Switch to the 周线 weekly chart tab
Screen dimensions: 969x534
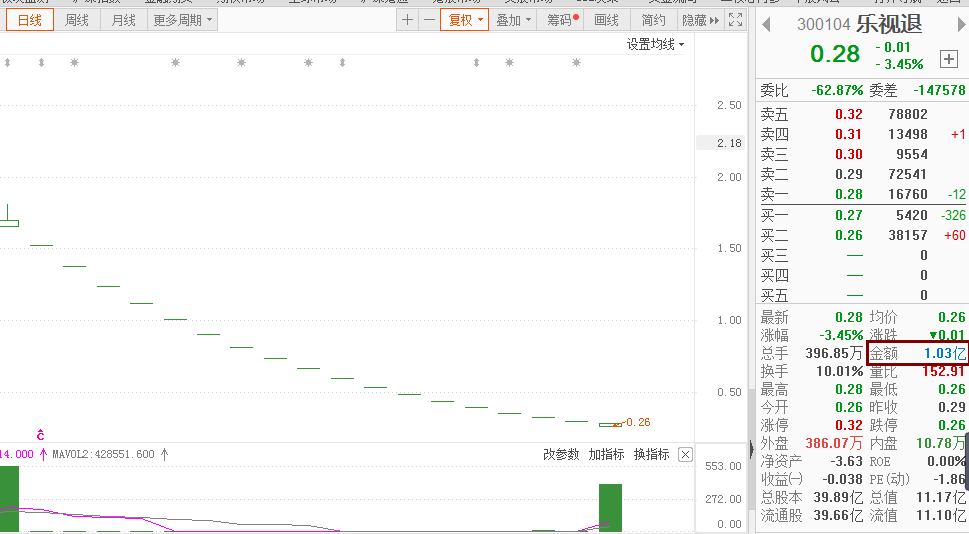point(77,20)
